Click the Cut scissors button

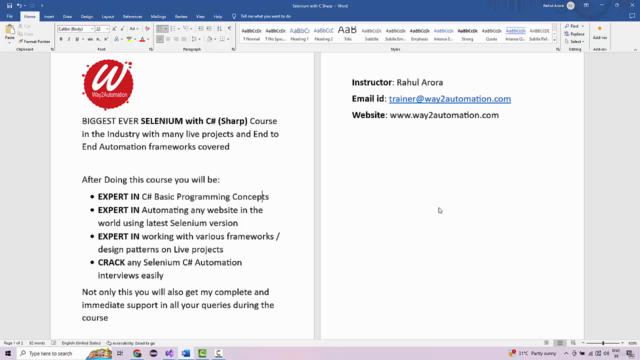pos(24,26)
